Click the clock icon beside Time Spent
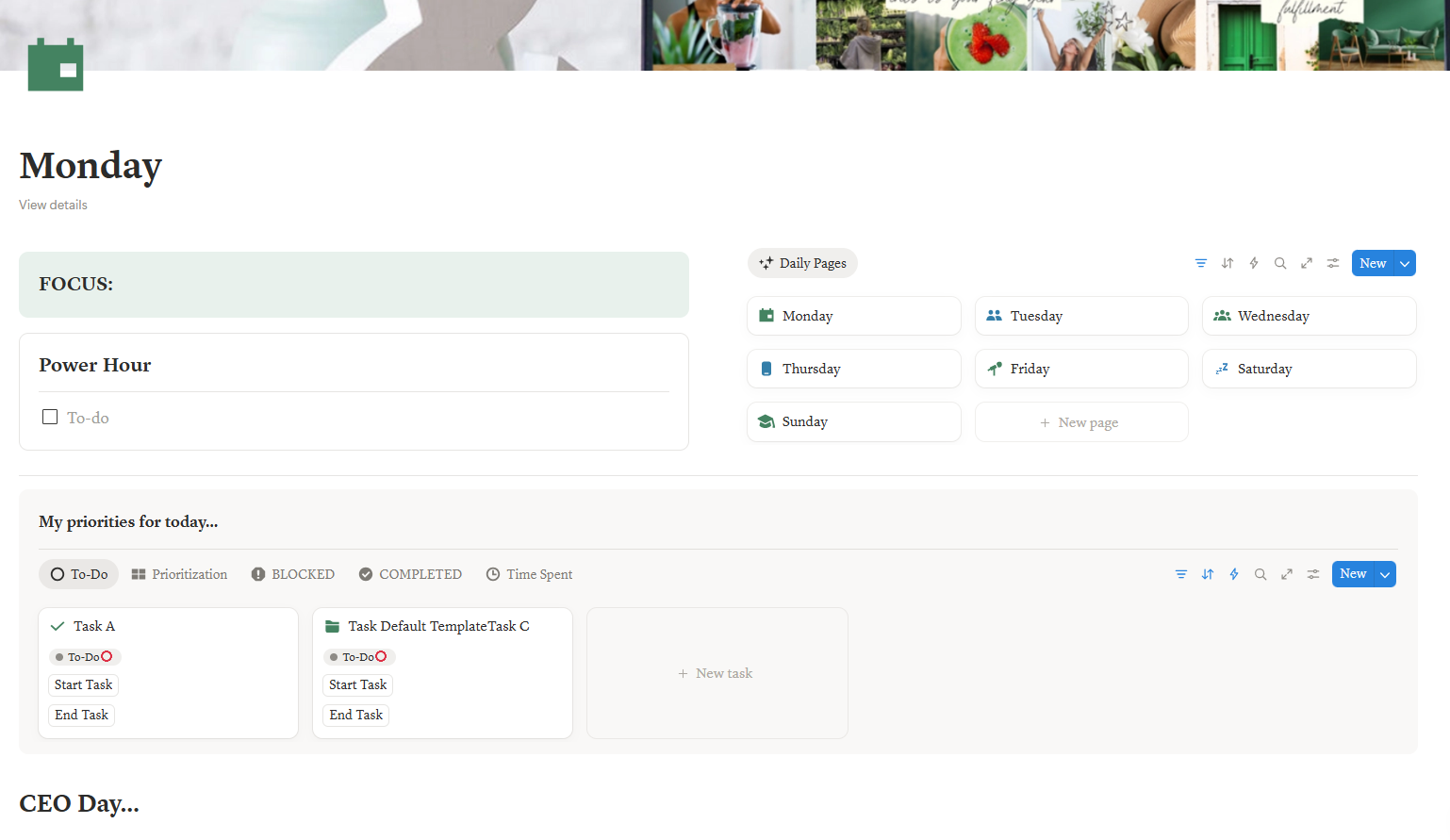 [x=491, y=573]
